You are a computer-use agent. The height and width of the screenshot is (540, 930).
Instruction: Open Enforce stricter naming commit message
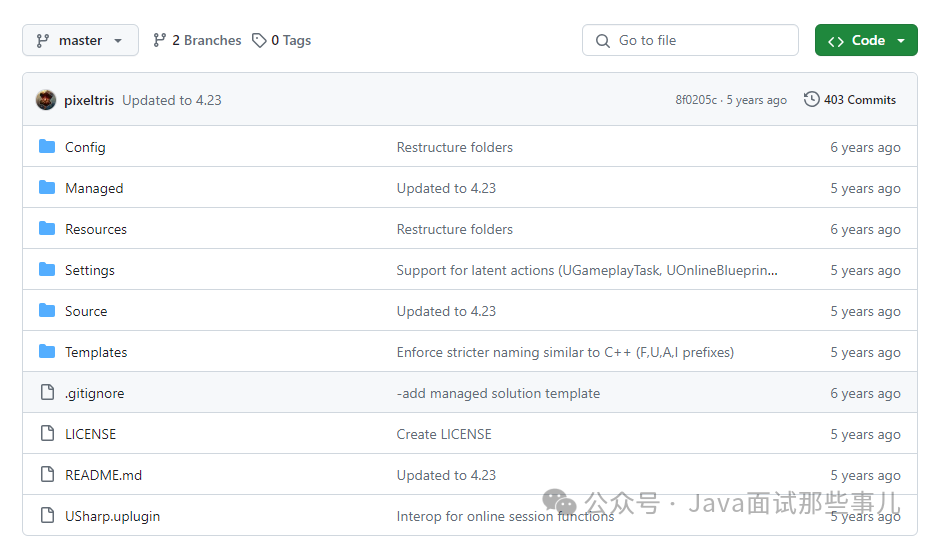(x=565, y=352)
